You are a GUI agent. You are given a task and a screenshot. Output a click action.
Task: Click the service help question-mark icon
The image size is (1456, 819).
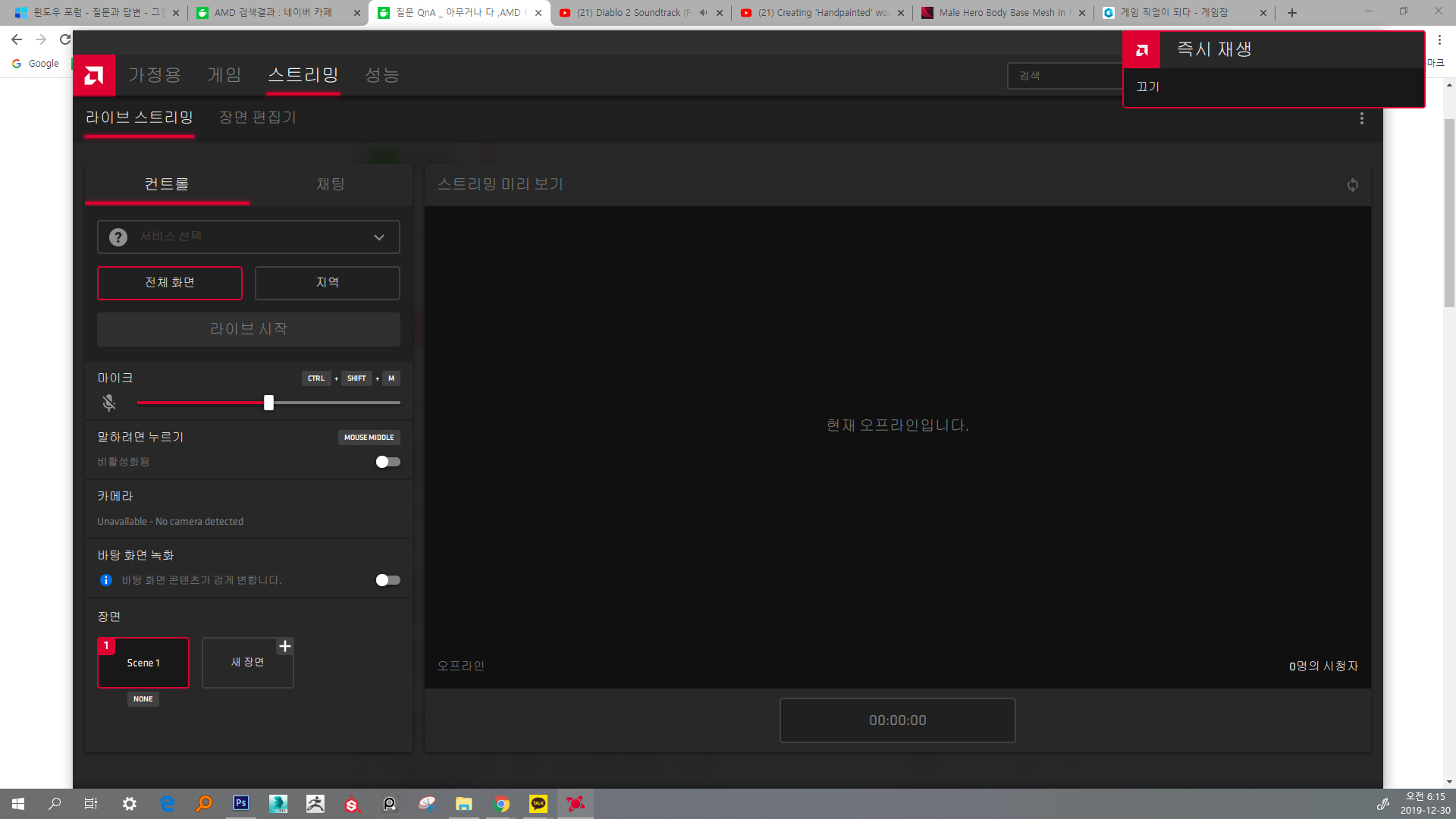coord(118,237)
